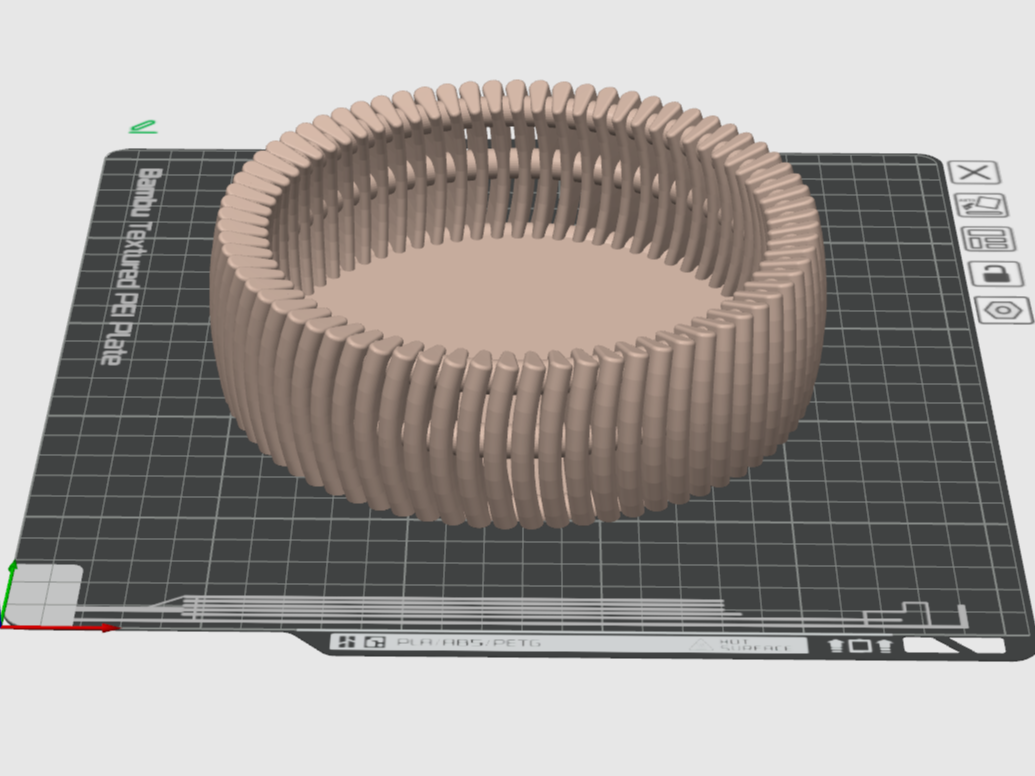This screenshot has width=1035, height=776.
Task: Click the Hot Surface warning label
Action: point(741,645)
